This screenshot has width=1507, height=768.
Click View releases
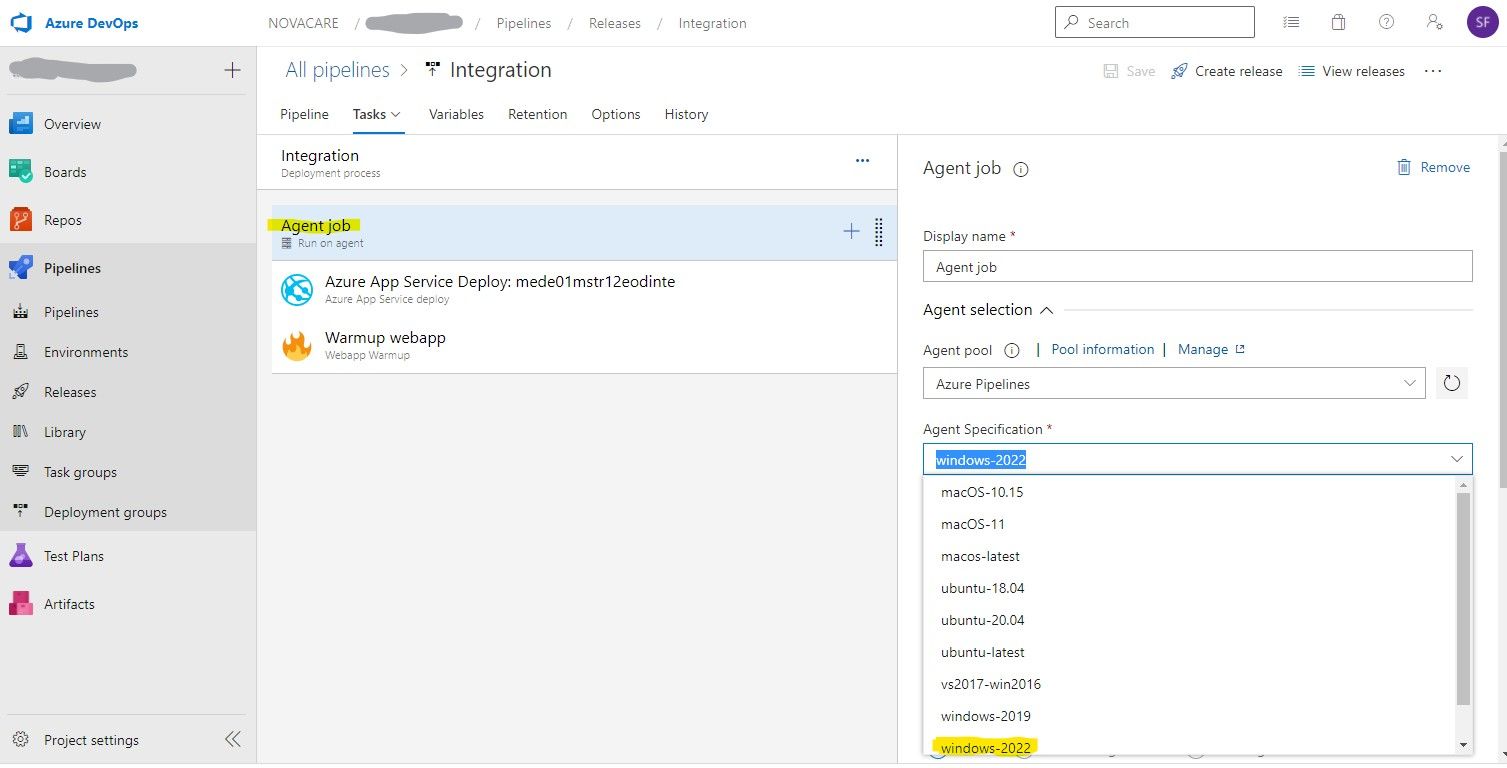1352,71
